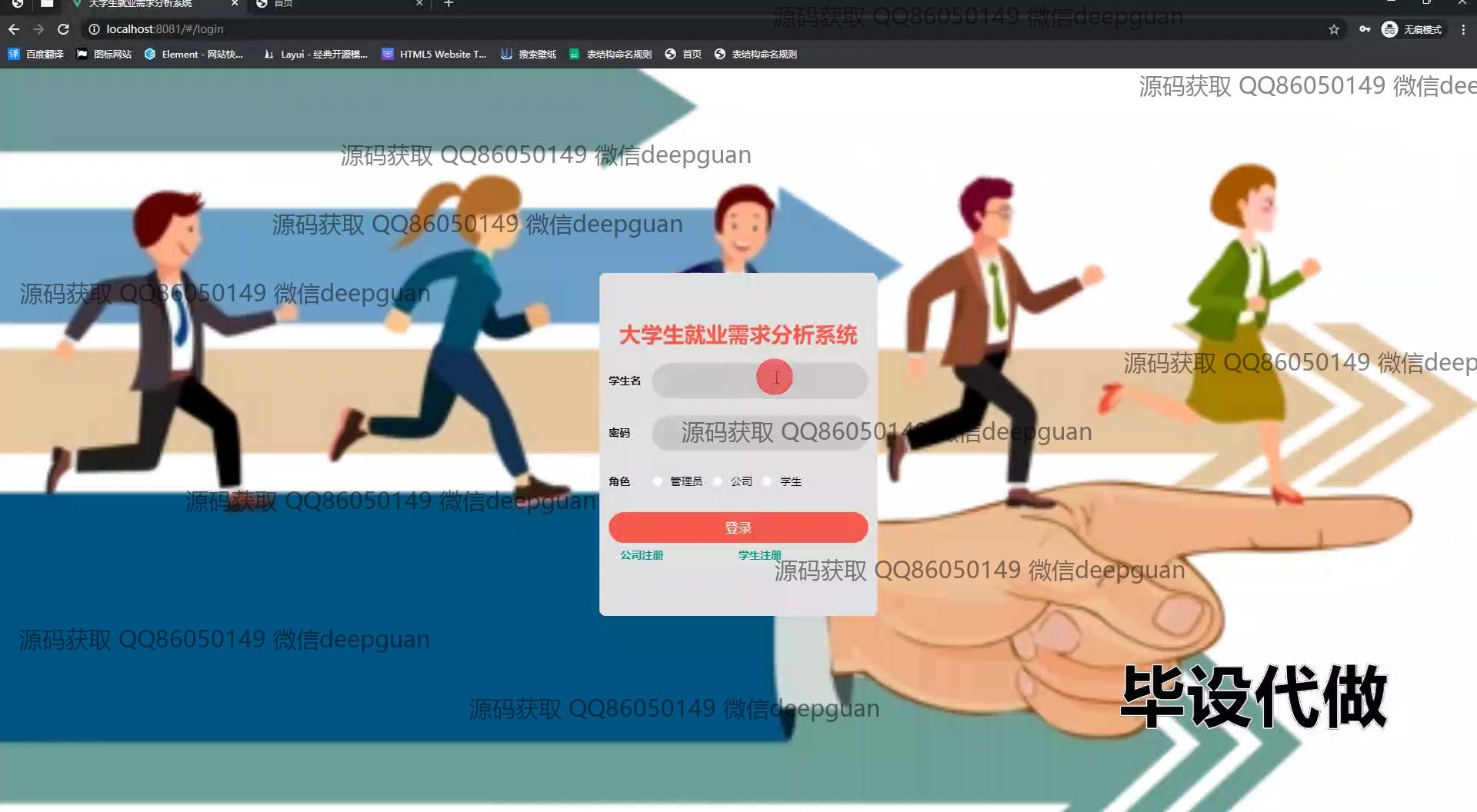This screenshot has height=812, width=1477.
Task: Select the 学生 role radio button
Action: [x=767, y=481]
